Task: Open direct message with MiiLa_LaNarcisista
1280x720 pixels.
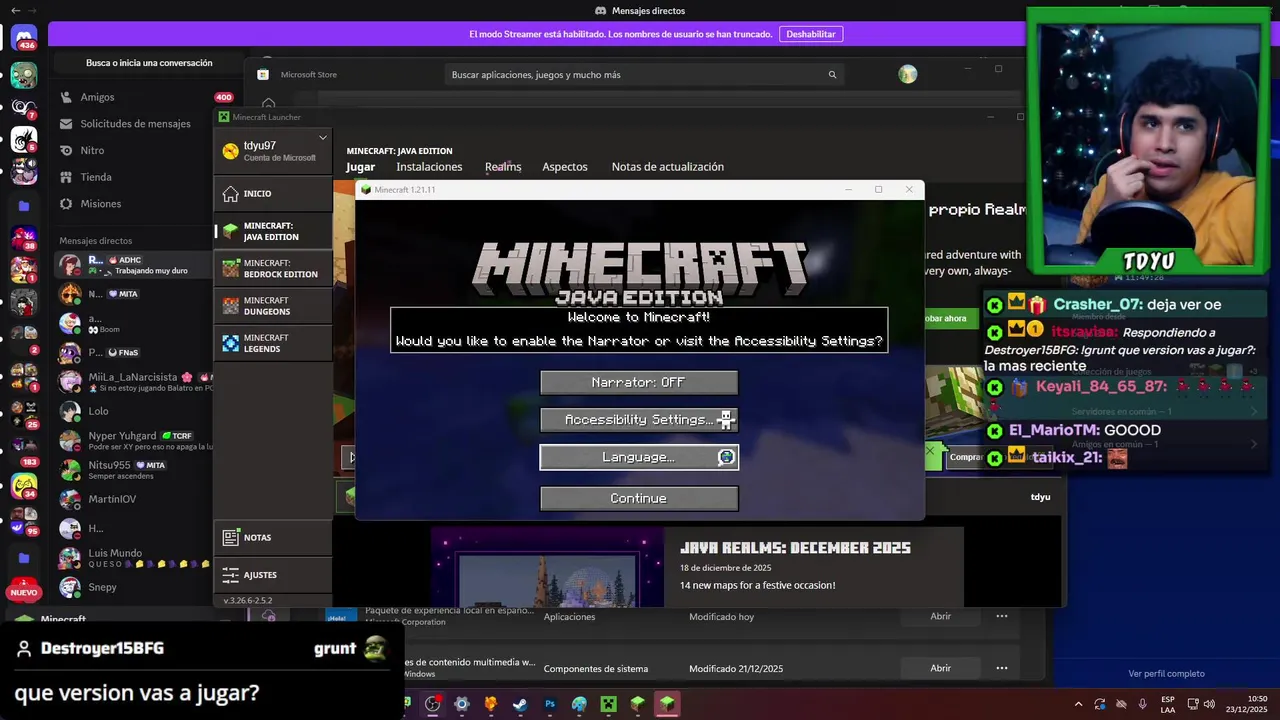Action: tap(134, 382)
